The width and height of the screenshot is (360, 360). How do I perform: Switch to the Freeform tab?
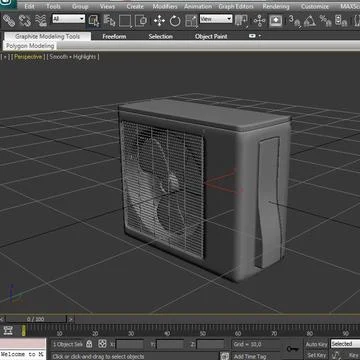(114, 36)
